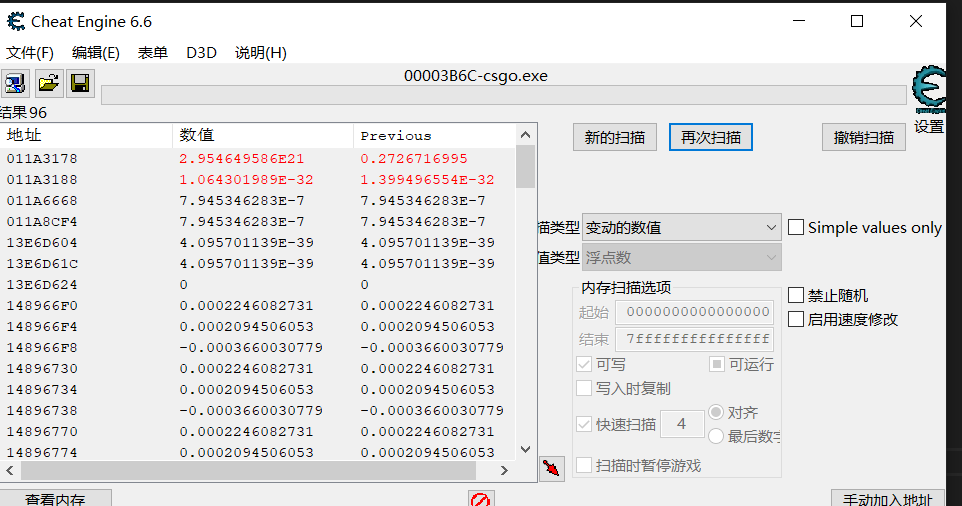Click the Cheat Engine logo above 设置

[929, 90]
